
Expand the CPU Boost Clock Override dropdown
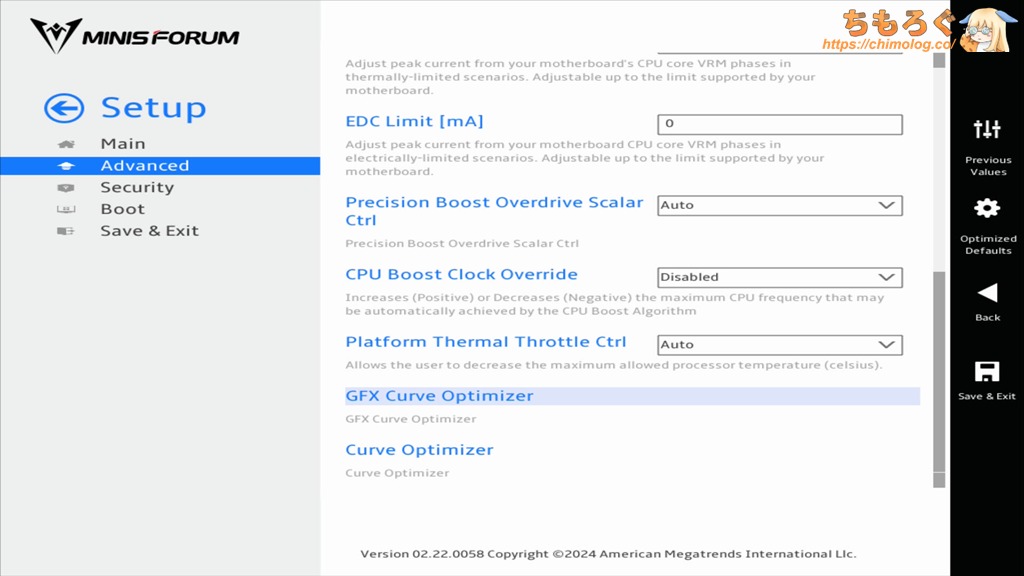(x=780, y=277)
